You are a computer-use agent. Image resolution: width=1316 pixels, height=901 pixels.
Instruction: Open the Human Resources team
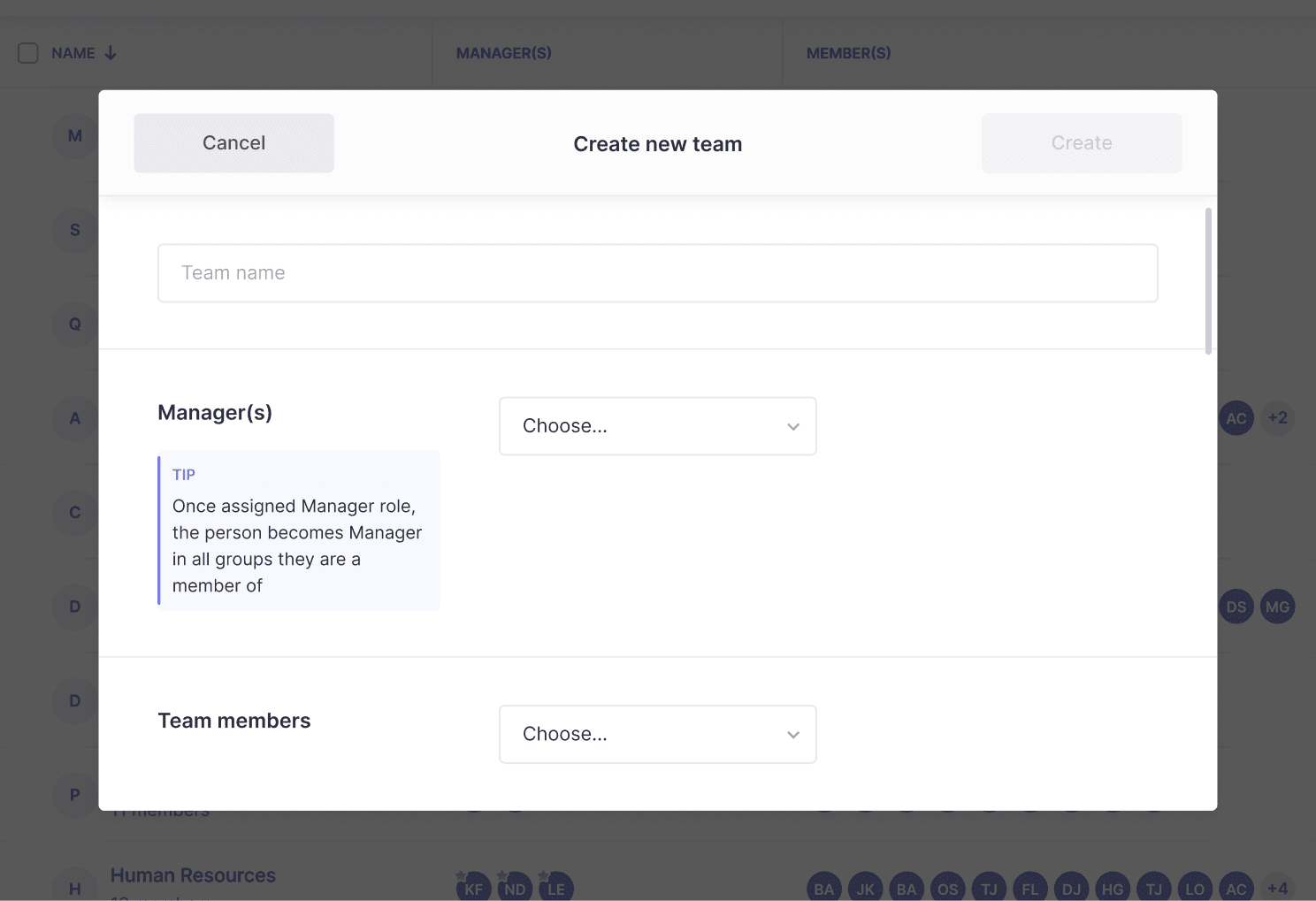point(193,875)
